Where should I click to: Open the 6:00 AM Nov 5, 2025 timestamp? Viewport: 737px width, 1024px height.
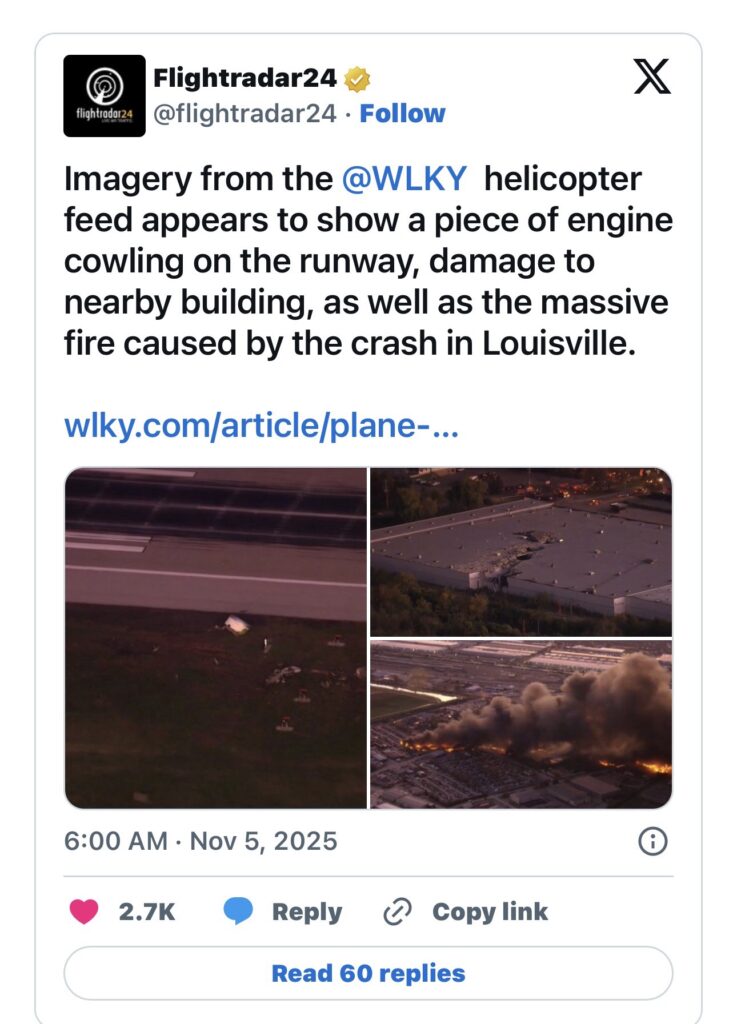(x=200, y=841)
